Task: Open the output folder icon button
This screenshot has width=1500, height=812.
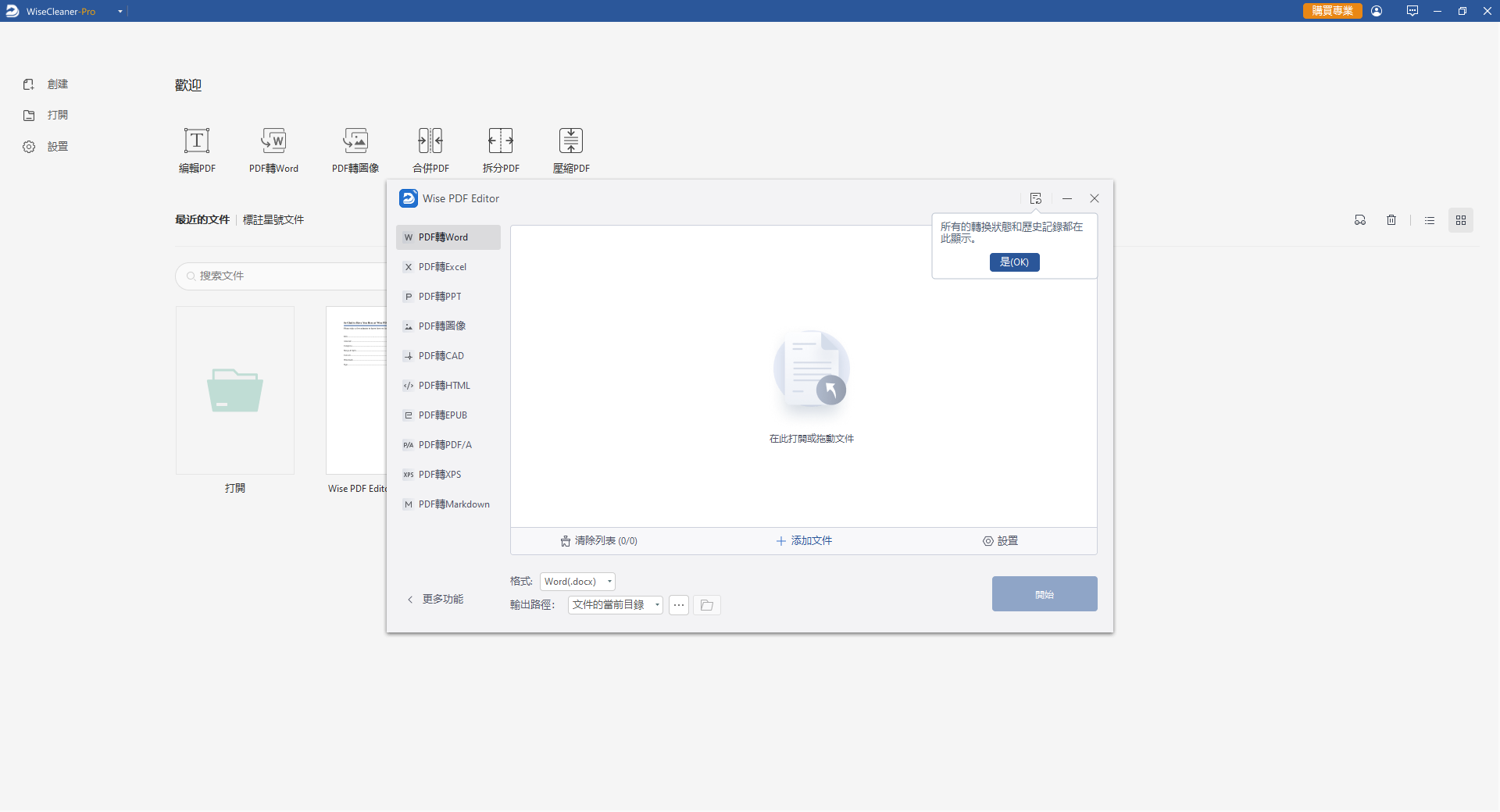Action: [707, 605]
